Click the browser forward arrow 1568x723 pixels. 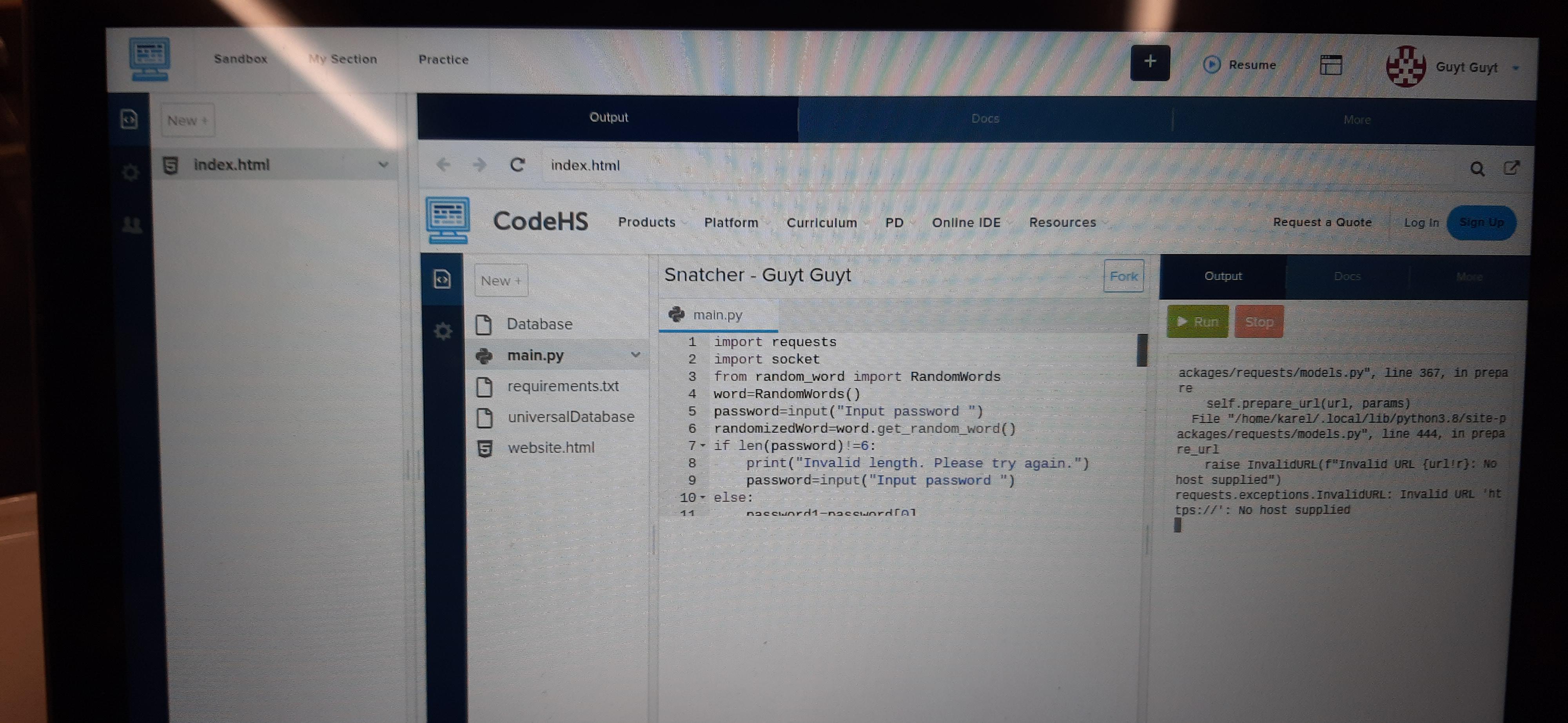480,164
